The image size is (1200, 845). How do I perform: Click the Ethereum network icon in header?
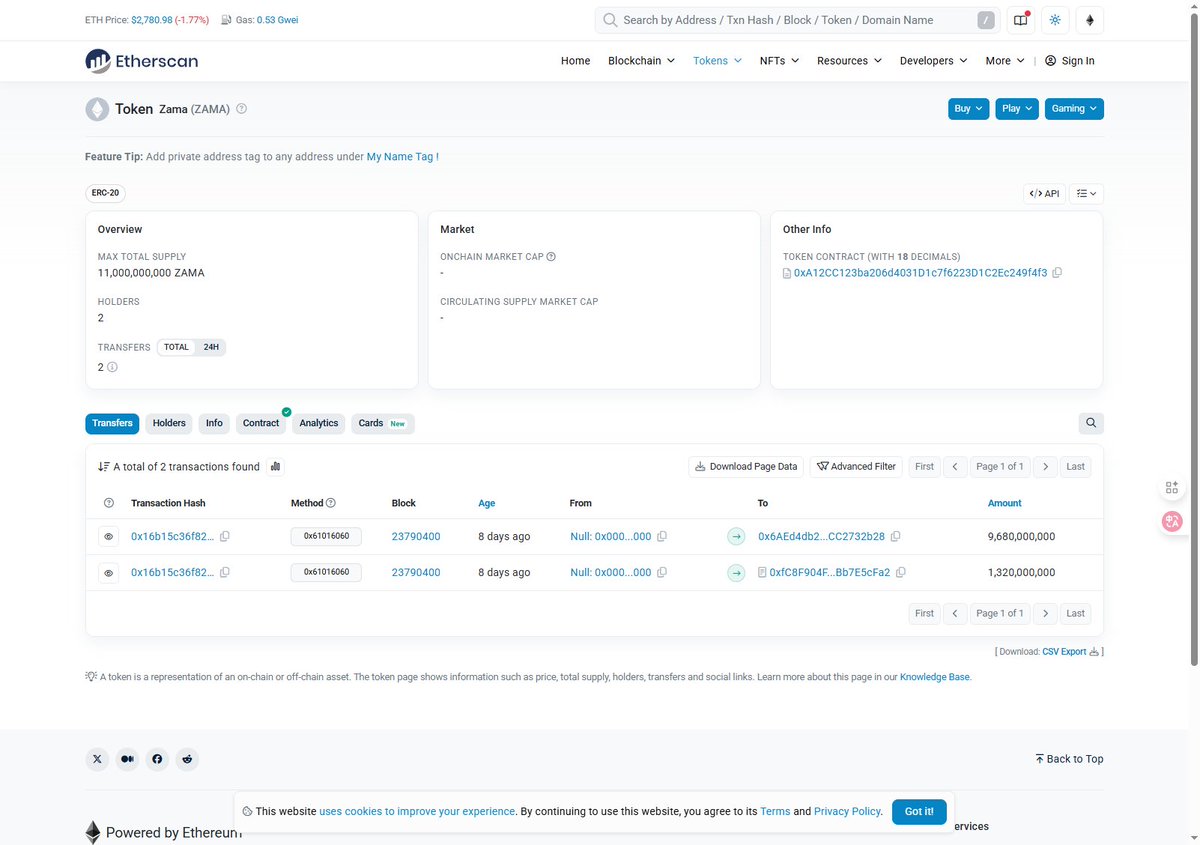coord(1090,20)
